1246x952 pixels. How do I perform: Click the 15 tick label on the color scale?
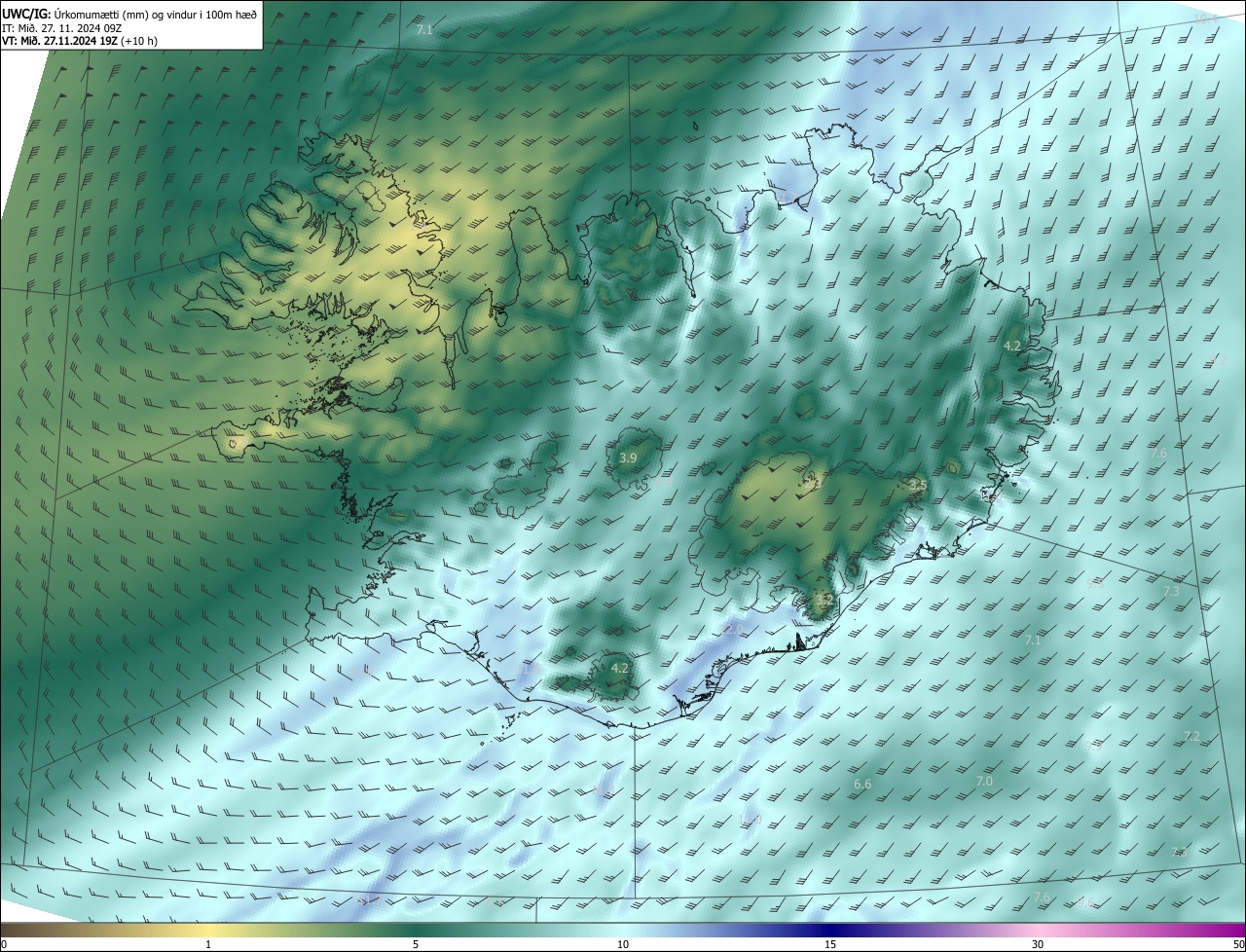click(x=830, y=944)
